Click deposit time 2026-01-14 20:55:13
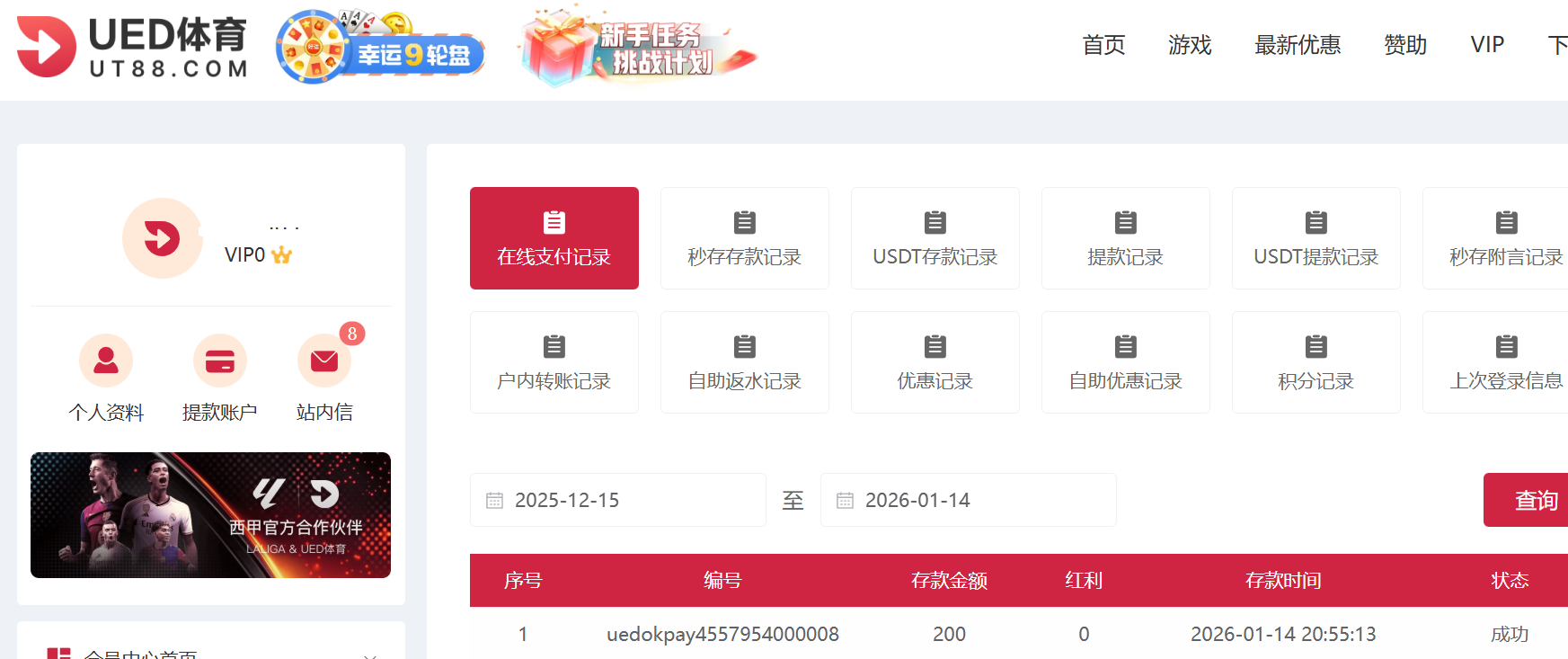Viewport: 1568px width, 659px height. click(x=1283, y=634)
